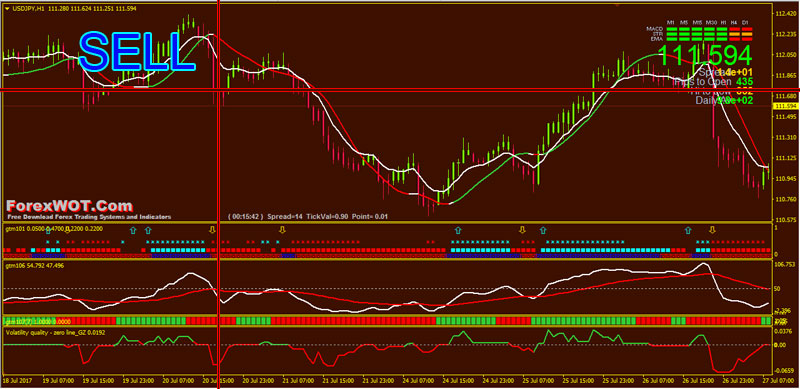800x389 pixels.
Task: Click the 18 Jul 2017 date label
Action: pyautogui.click(x=17, y=381)
